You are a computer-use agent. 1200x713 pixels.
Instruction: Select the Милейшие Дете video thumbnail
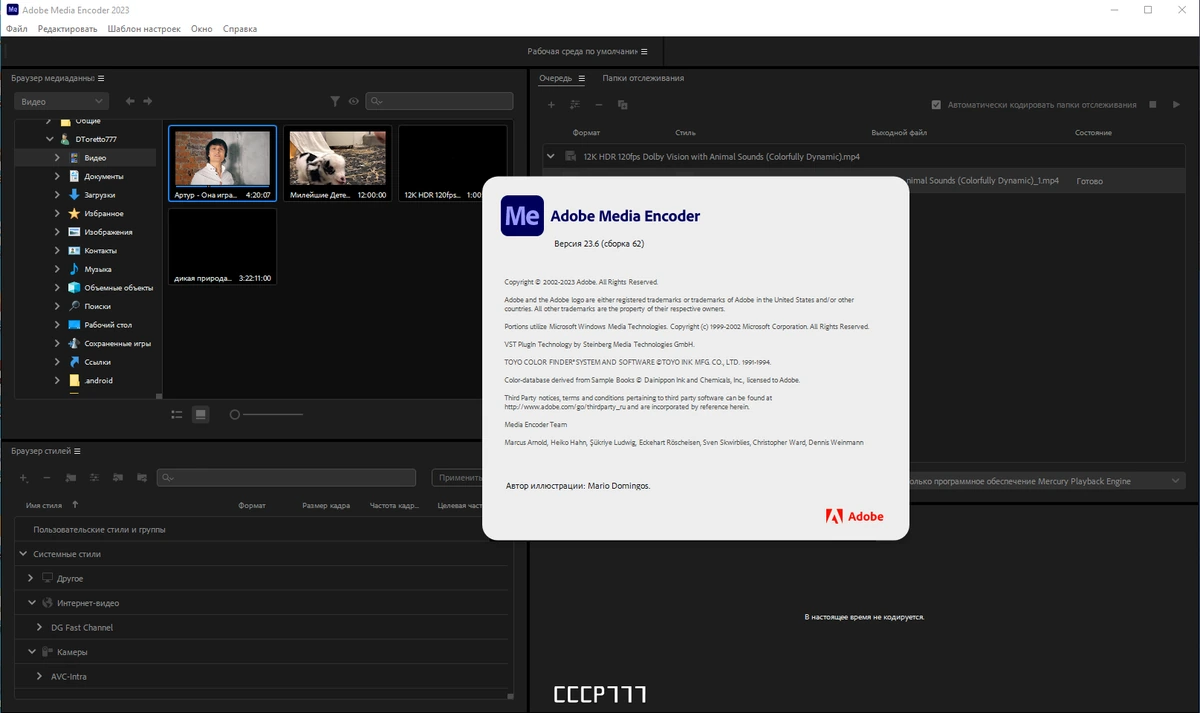pyautogui.click(x=337, y=165)
